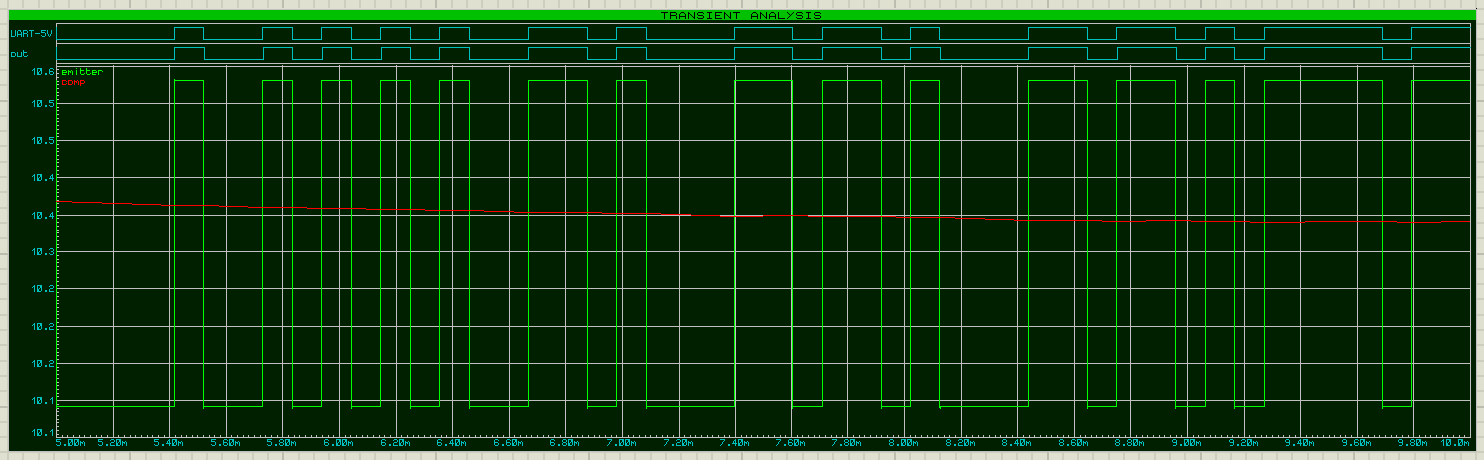Click the TRANSIENT ANALYSIS graph title bar

[741, 16]
